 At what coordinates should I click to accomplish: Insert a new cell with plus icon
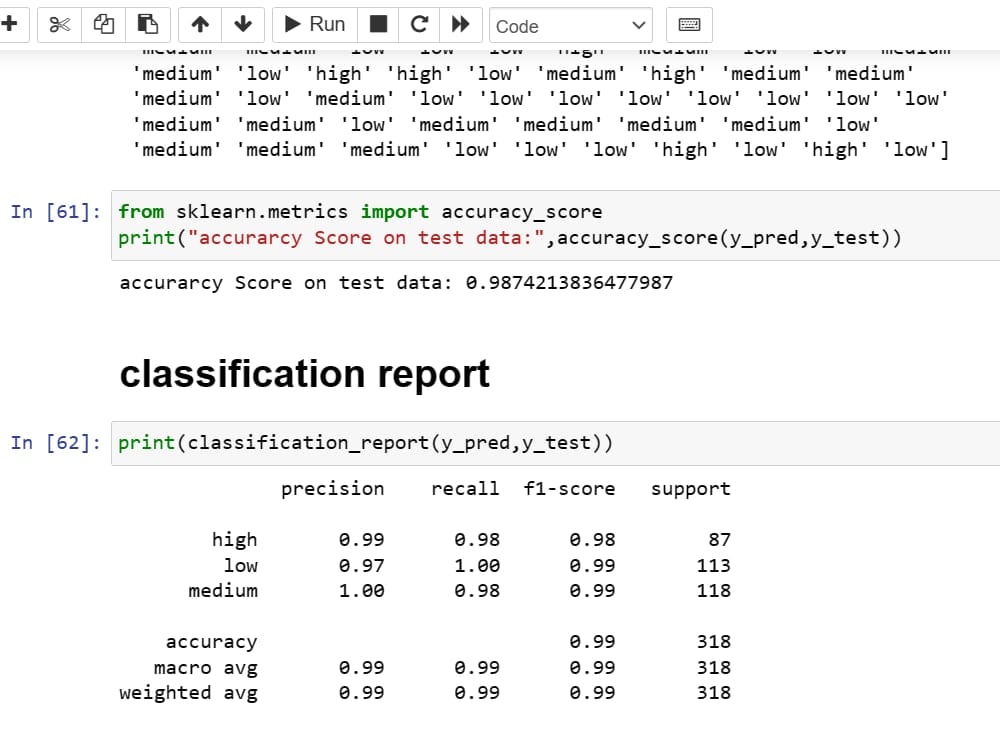(x=10, y=24)
